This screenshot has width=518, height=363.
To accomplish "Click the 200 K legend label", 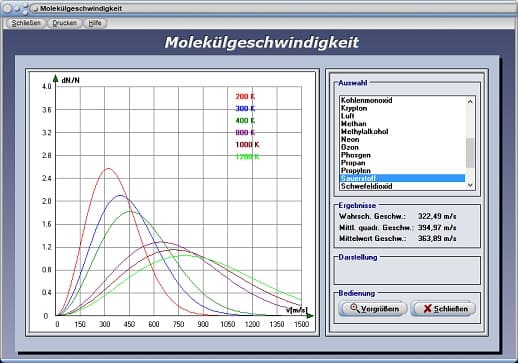I will click(x=245, y=97).
